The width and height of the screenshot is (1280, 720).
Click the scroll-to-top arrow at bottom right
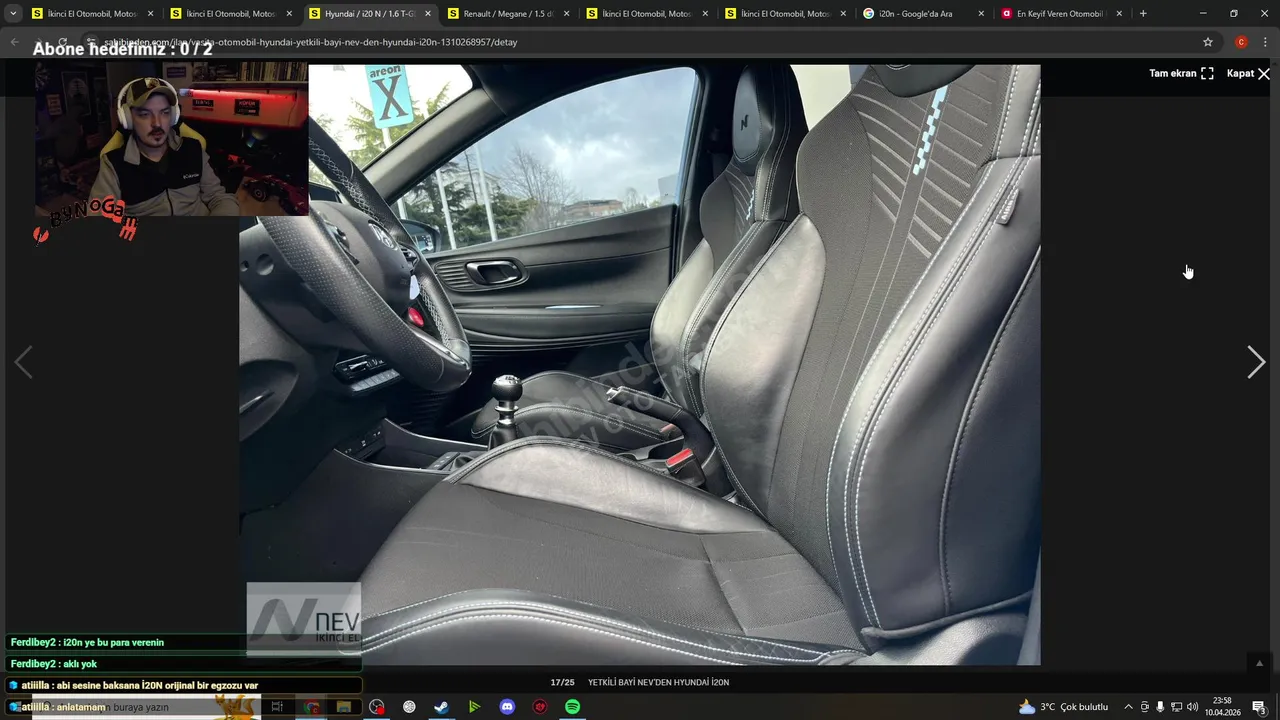[1259, 663]
